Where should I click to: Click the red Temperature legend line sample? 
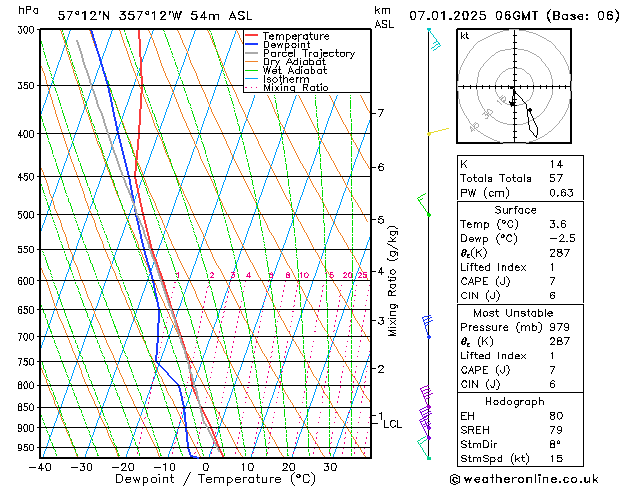pyautogui.click(x=252, y=35)
